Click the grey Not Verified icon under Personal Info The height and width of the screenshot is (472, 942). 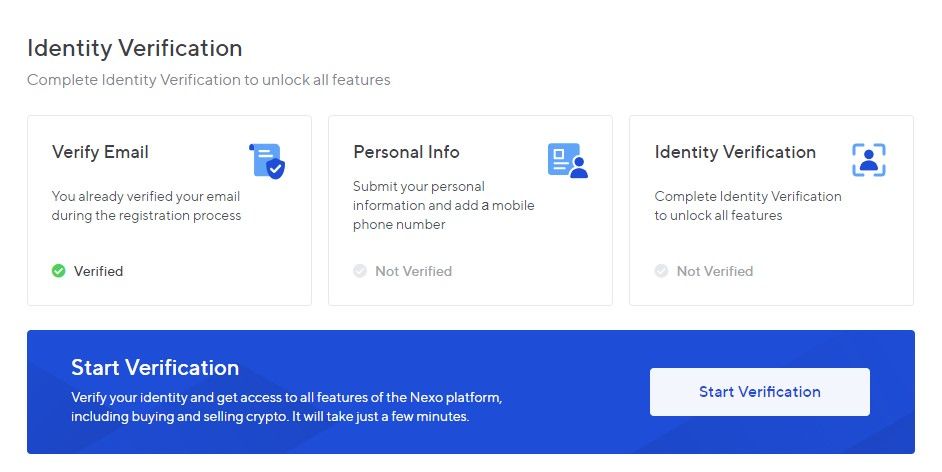[x=360, y=271]
